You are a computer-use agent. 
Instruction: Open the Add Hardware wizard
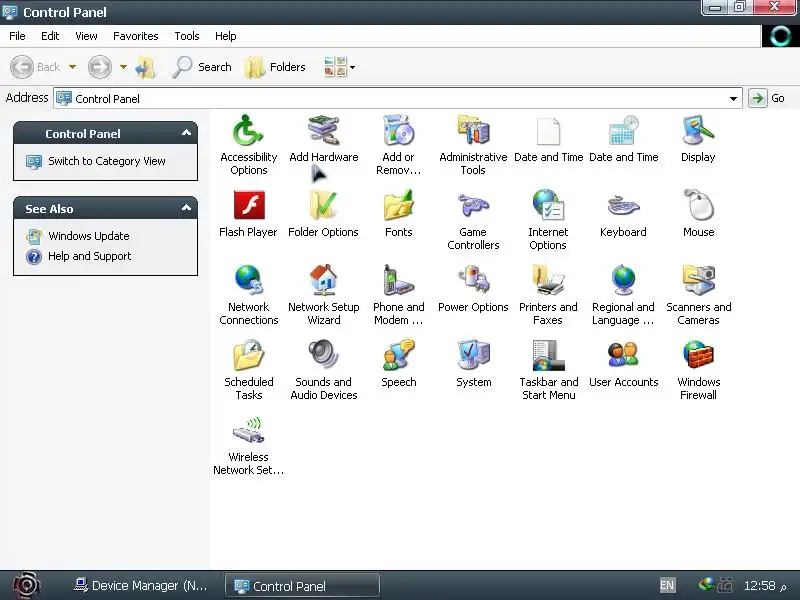tap(323, 138)
